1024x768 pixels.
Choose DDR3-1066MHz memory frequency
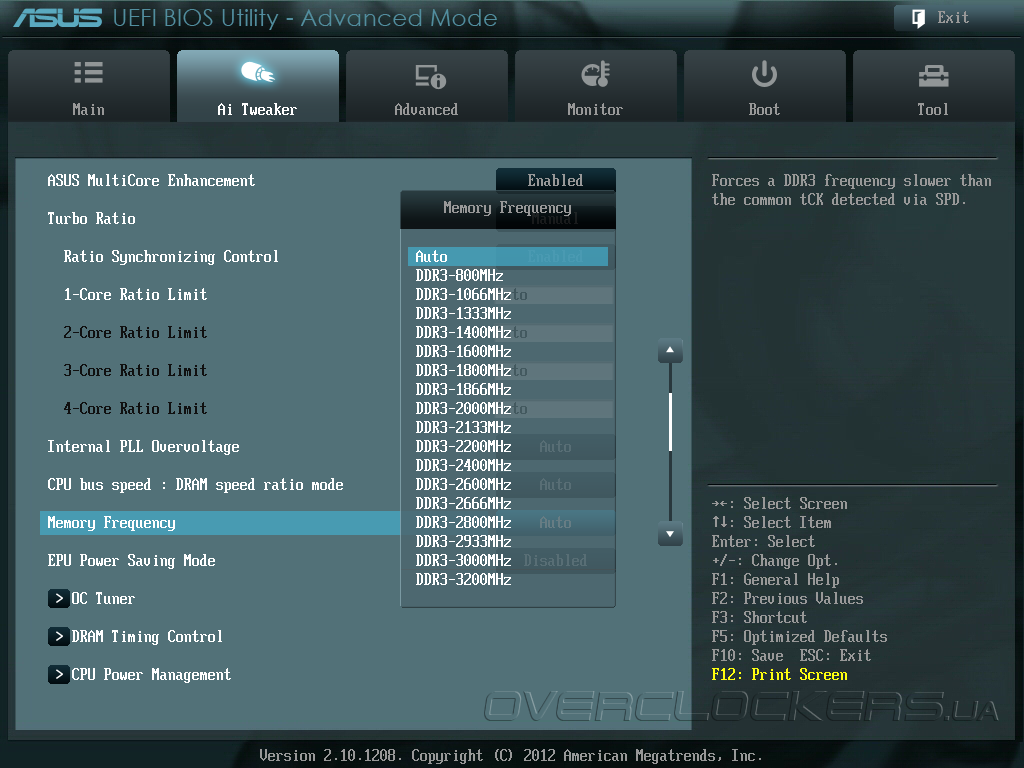[508, 295]
